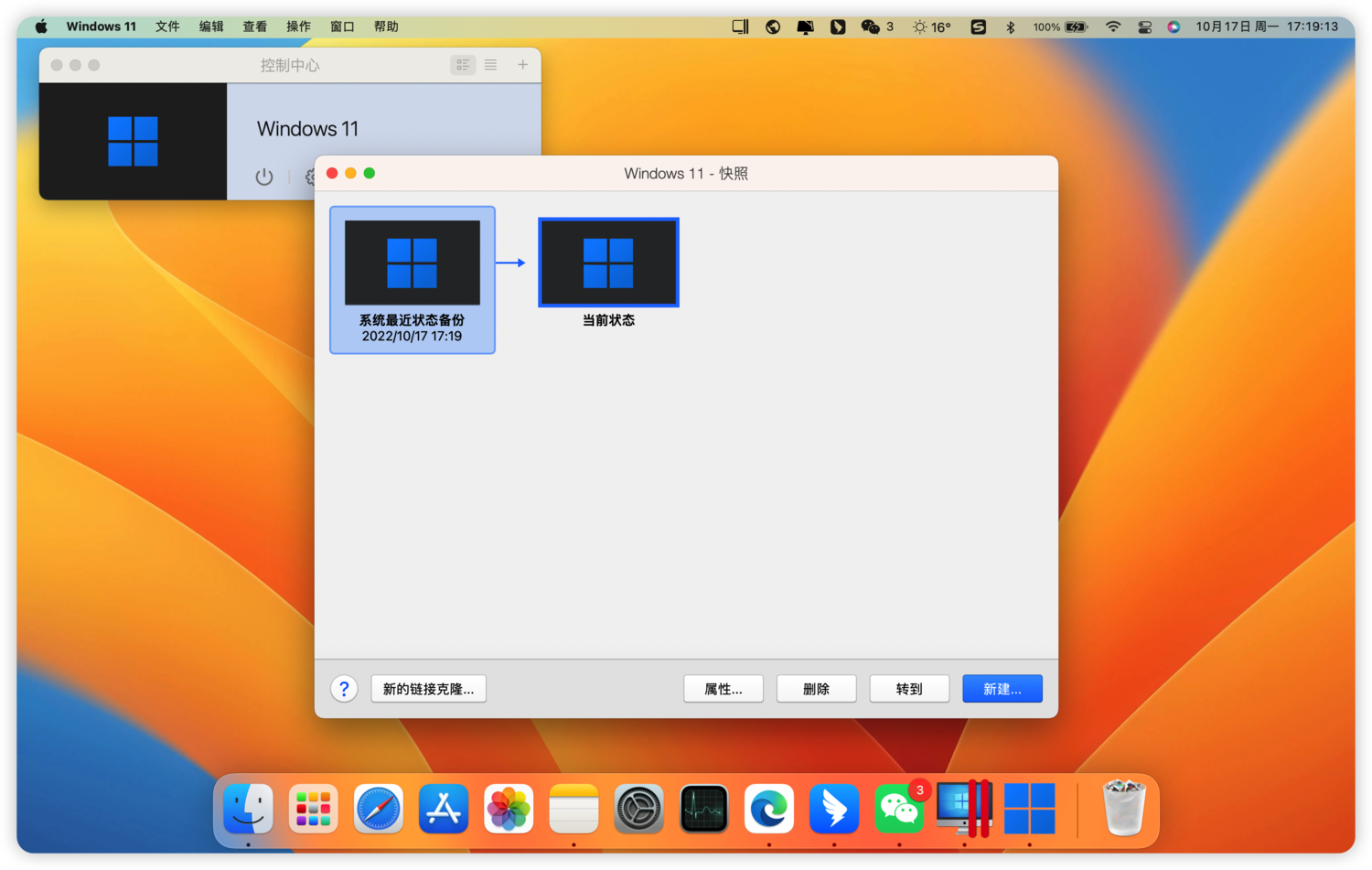Click the Wi-Fi menu bar icon
The image size is (1372, 870).
point(1113,27)
